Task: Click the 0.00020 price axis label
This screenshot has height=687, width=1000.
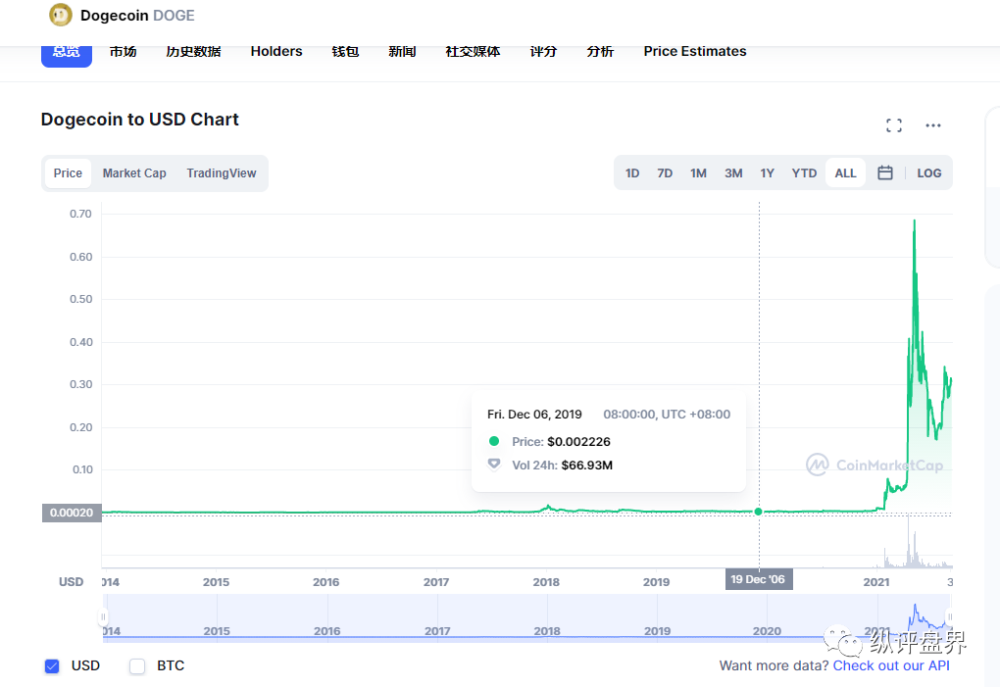Action: point(71,513)
